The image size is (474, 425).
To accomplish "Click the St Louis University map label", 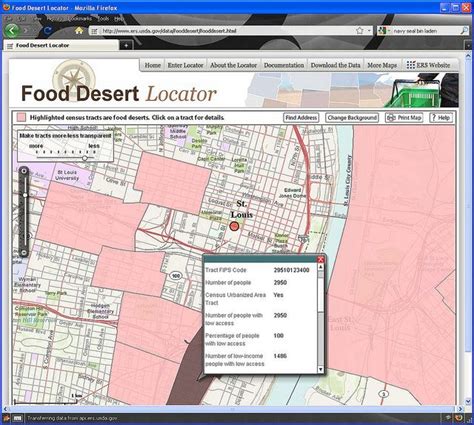I will click(x=67, y=175).
